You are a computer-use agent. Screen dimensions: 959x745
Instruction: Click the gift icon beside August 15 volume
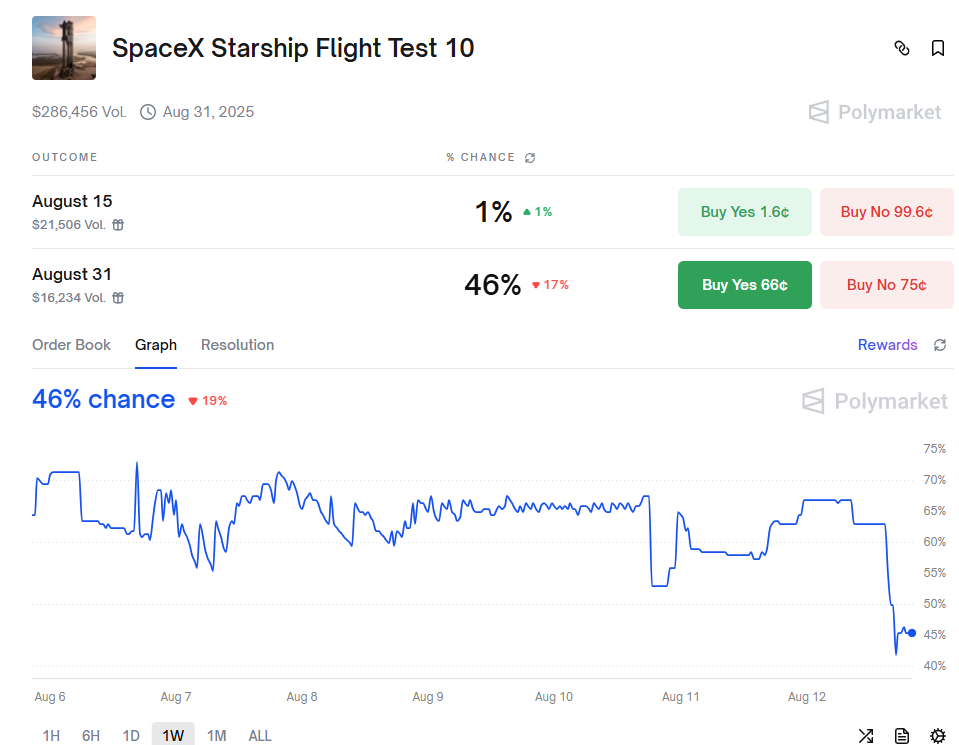[118, 225]
